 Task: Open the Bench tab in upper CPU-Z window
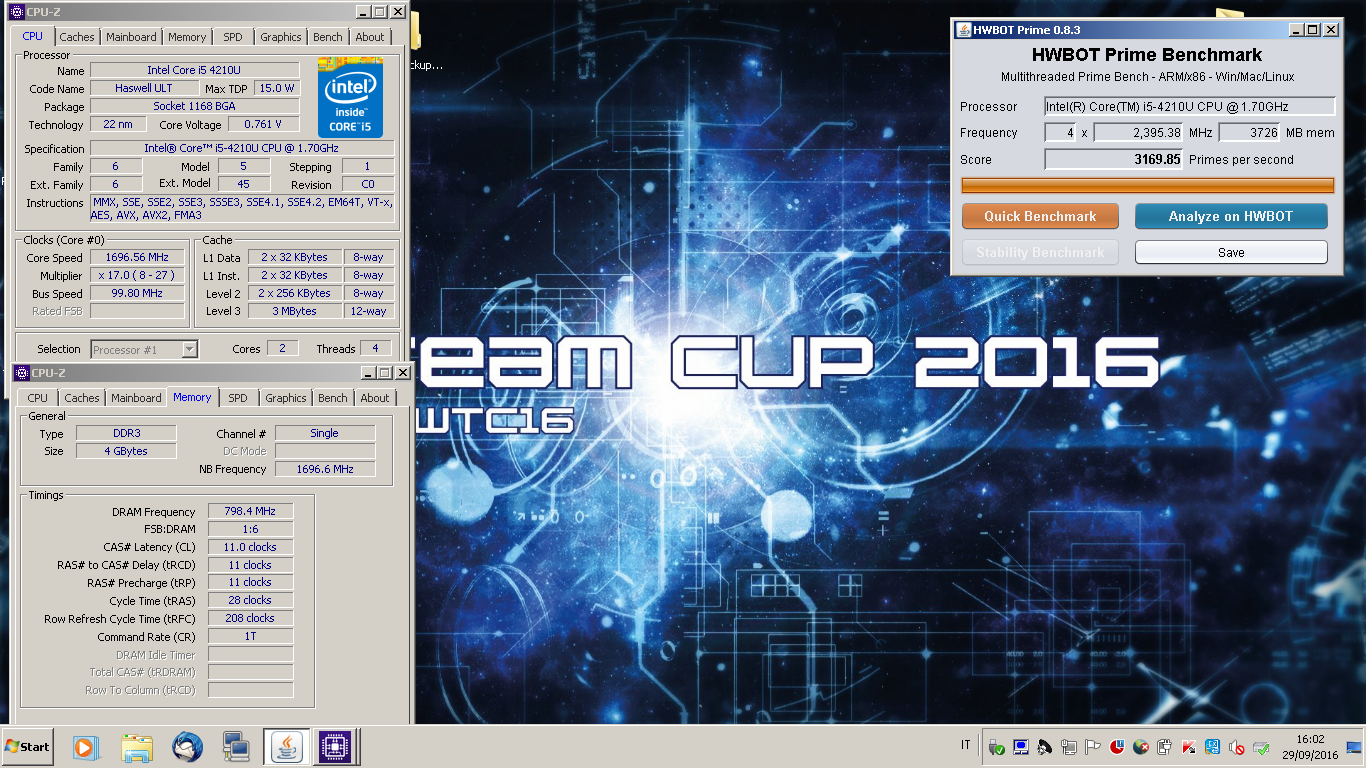pyautogui.click(x=327, y=37)
